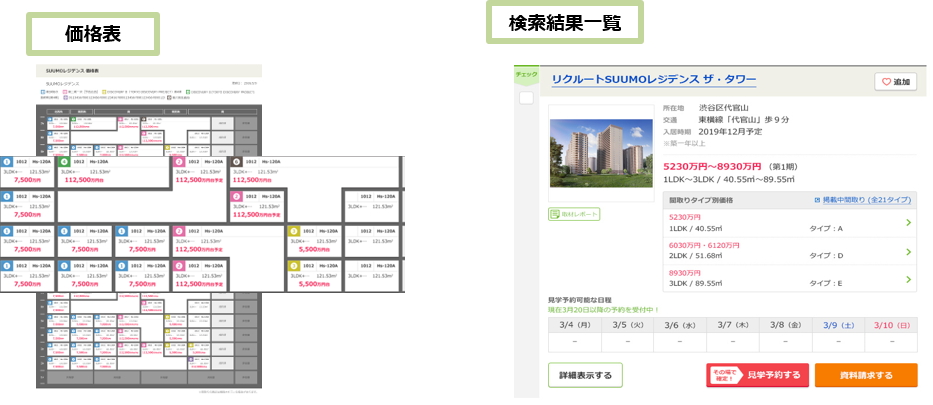Tick the チェック checkbox for the property

tap(526, 98)
